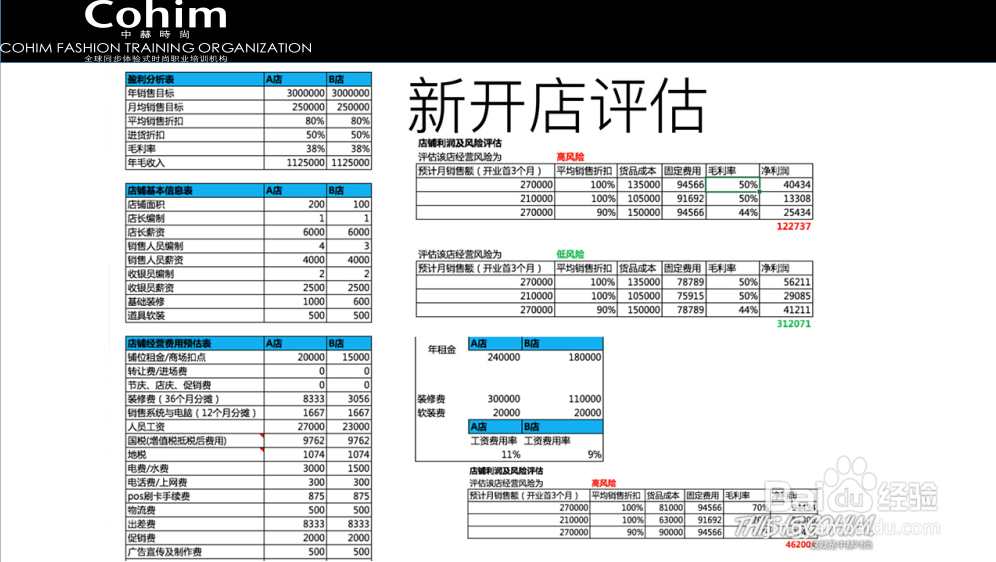Viewport: 996px width, 562px height.
Task: Select the 装修费 B店 value 3056
Action: 358,399
